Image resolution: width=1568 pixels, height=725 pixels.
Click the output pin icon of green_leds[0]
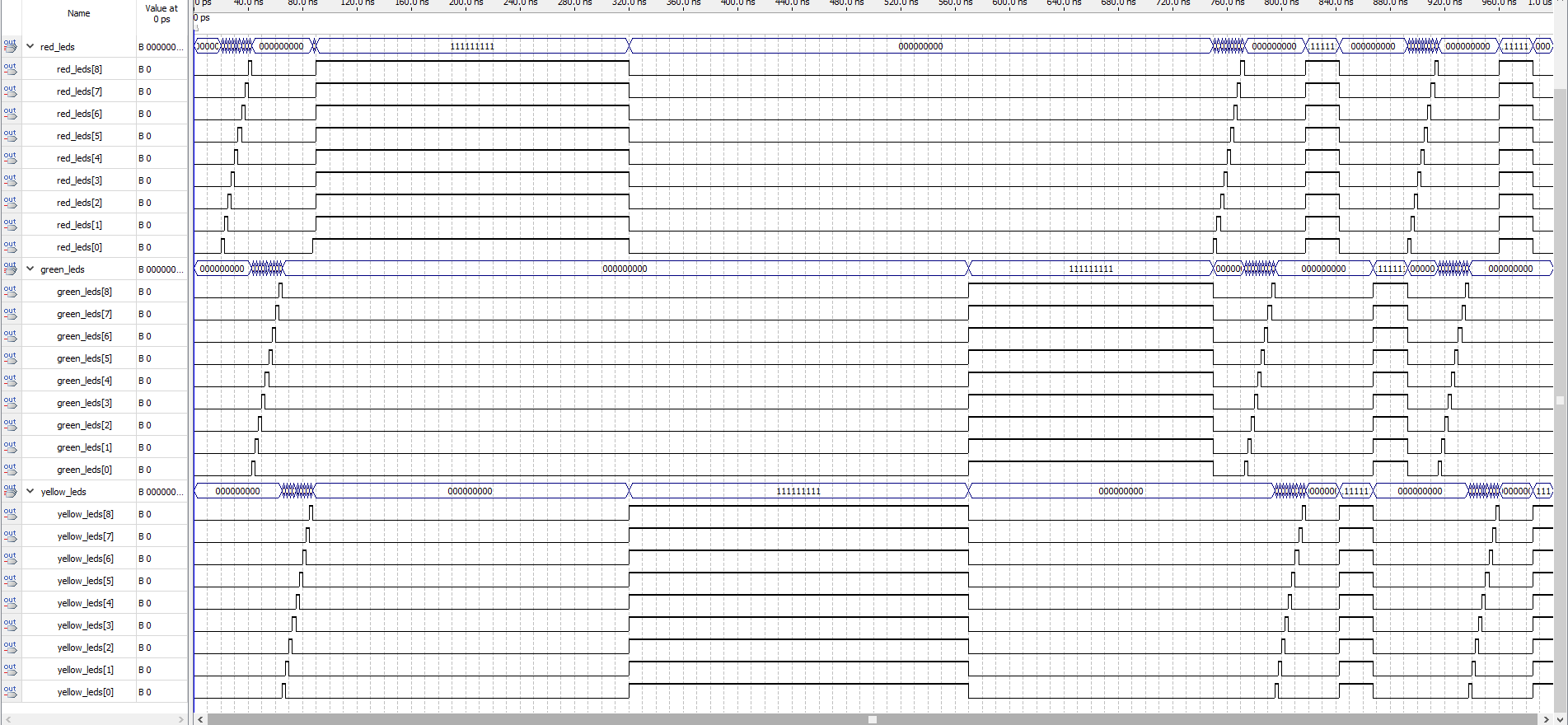pos(10,469)
